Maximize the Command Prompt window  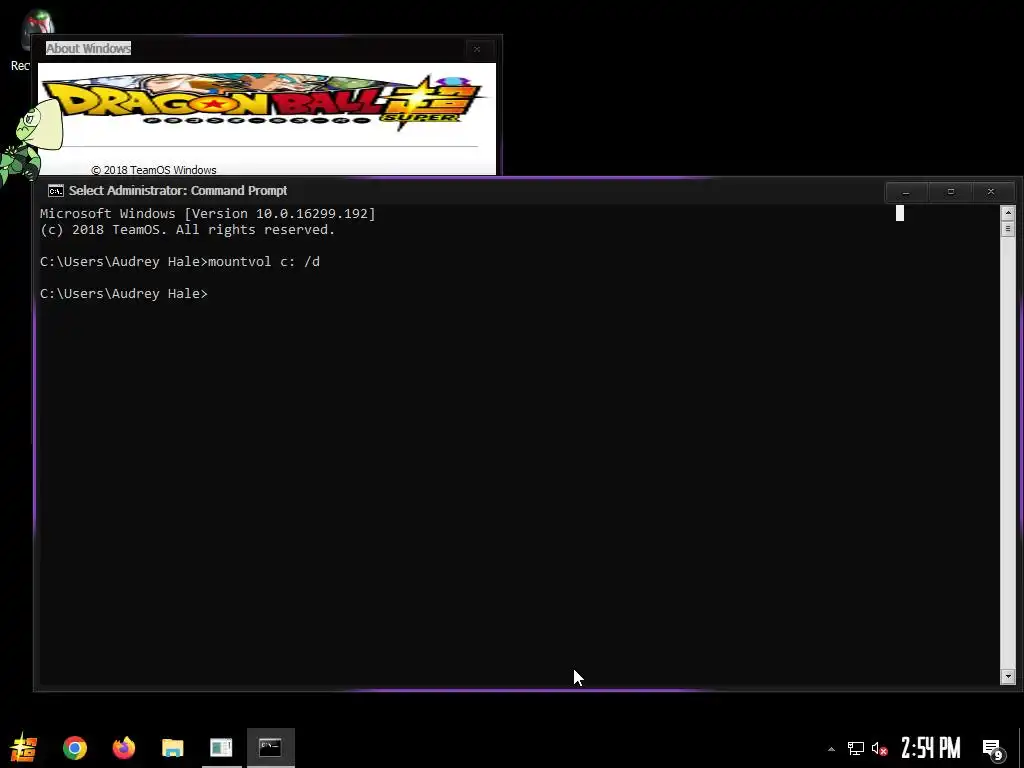tap(951, 192)
